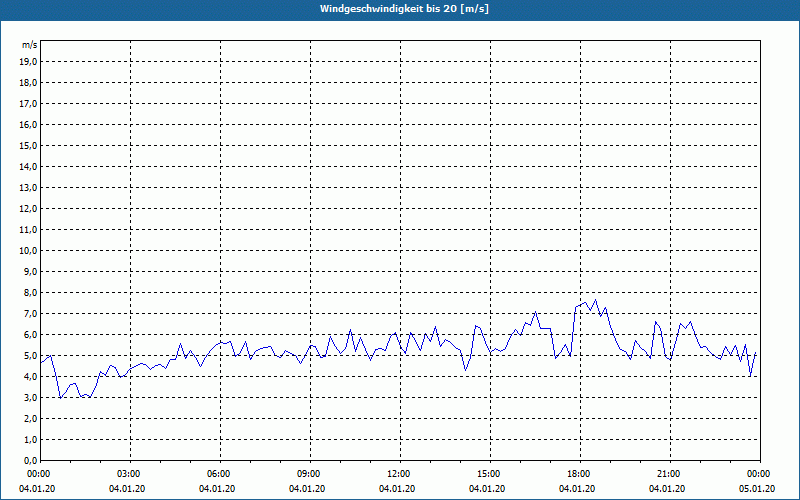Click the chart title "Windgeschwindigkeit bis 20 [m/s]"
Screen dimensions: 800x500
click(404, 9)
